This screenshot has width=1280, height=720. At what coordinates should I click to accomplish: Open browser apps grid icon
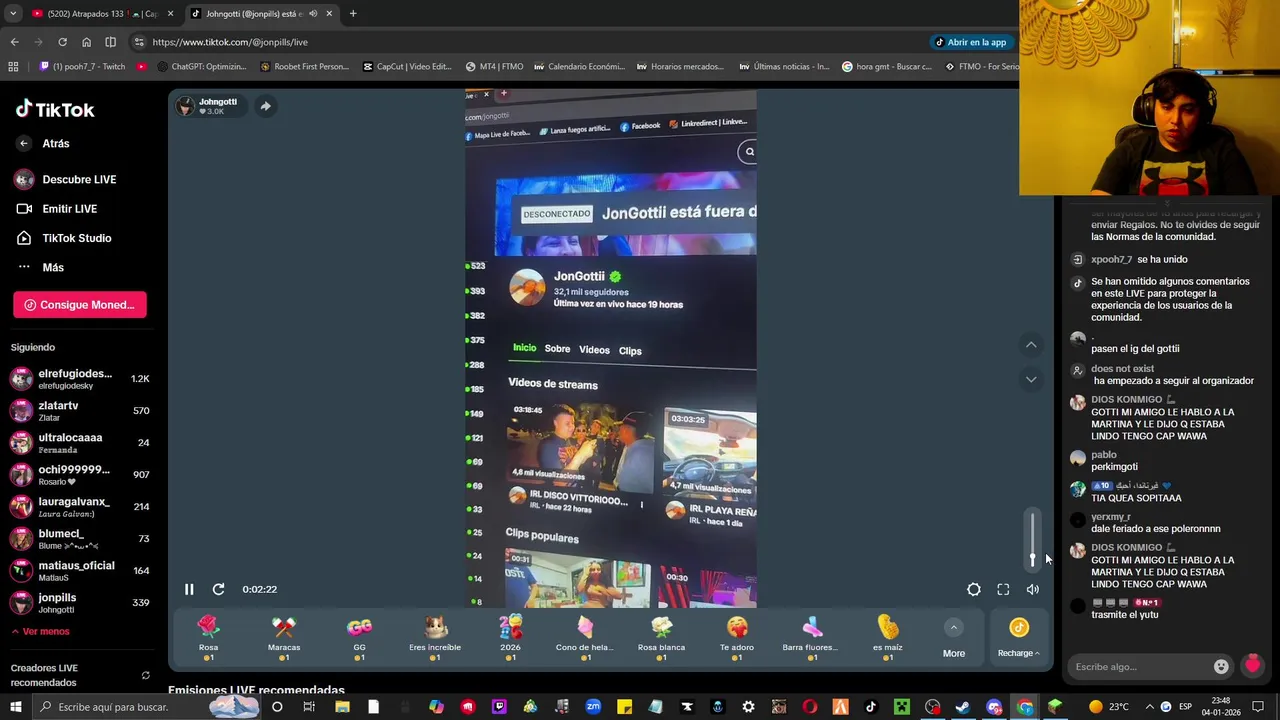point(13,67)
